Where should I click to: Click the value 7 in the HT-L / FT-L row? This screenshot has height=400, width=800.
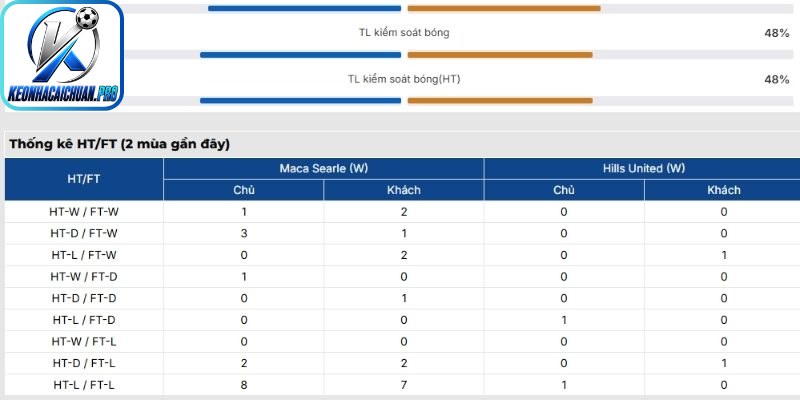tap(404, 385)
